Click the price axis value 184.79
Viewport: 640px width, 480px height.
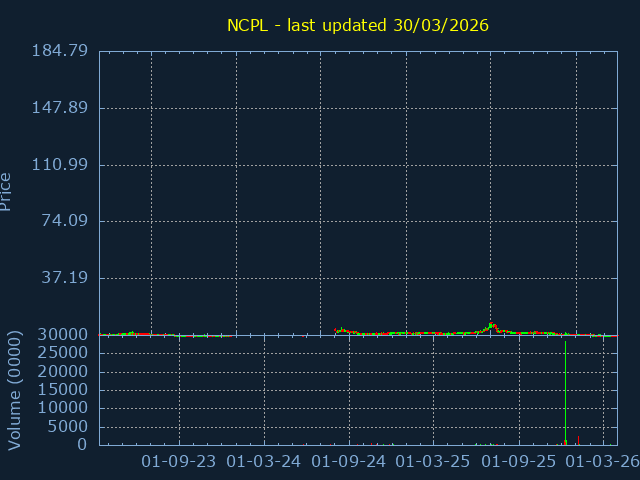[x=60, y=51]
